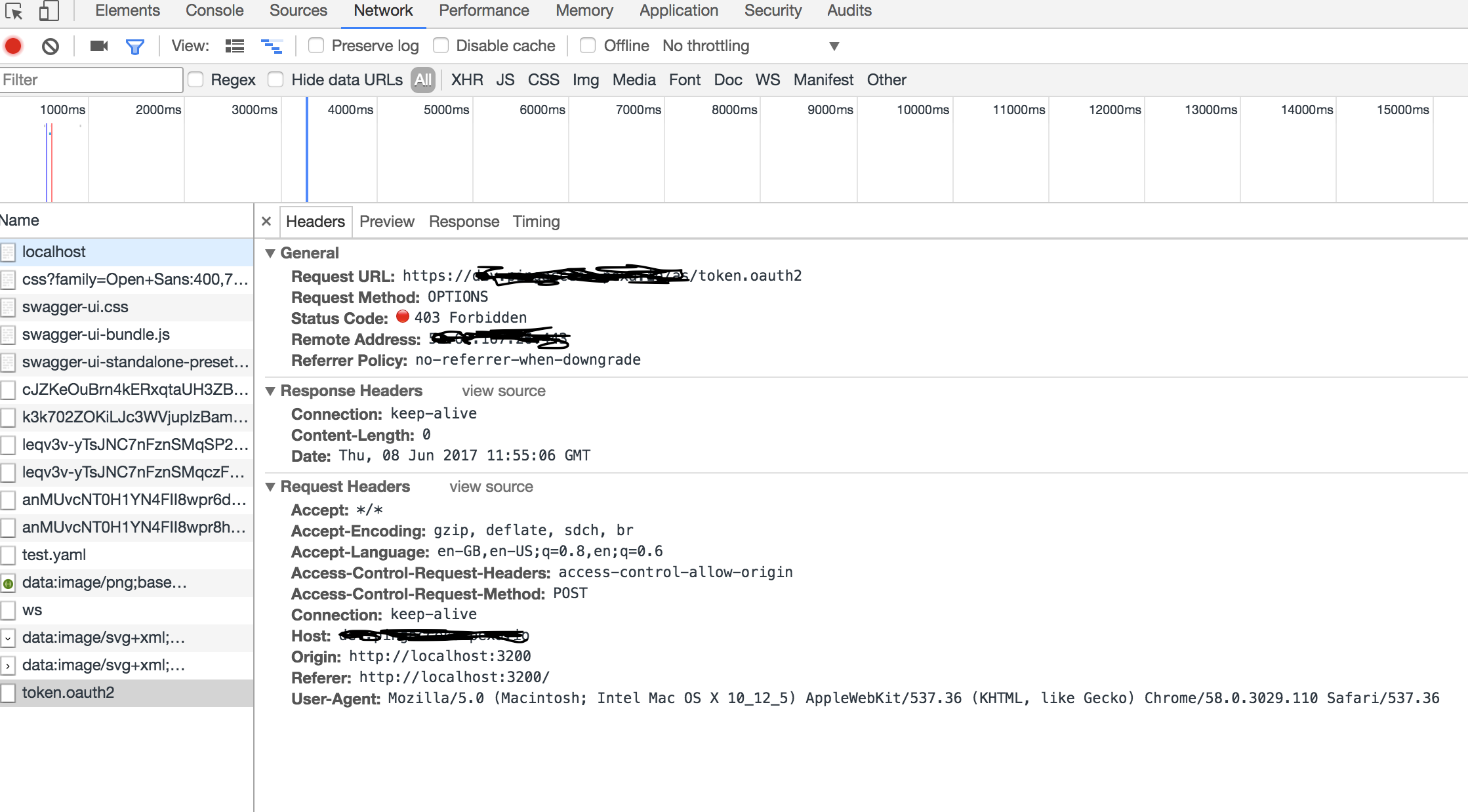Viewport: 1468px width, 812px height.
Task: Click the Filter text input field
Action: (91, 80)
